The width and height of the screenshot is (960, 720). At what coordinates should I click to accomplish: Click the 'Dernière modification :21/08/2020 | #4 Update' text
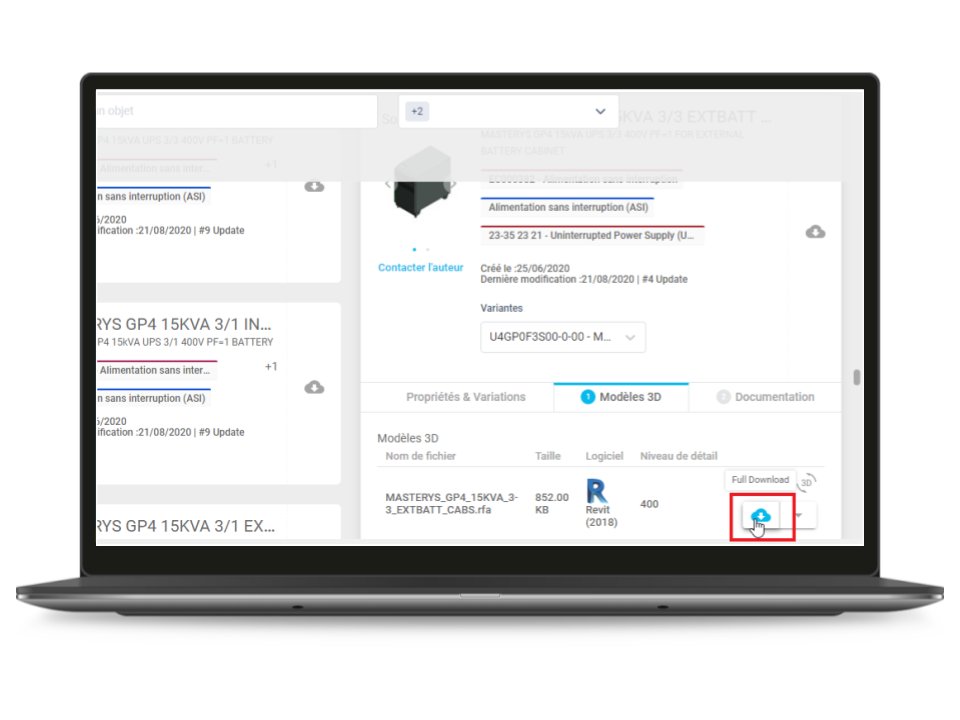click(583, 279)
